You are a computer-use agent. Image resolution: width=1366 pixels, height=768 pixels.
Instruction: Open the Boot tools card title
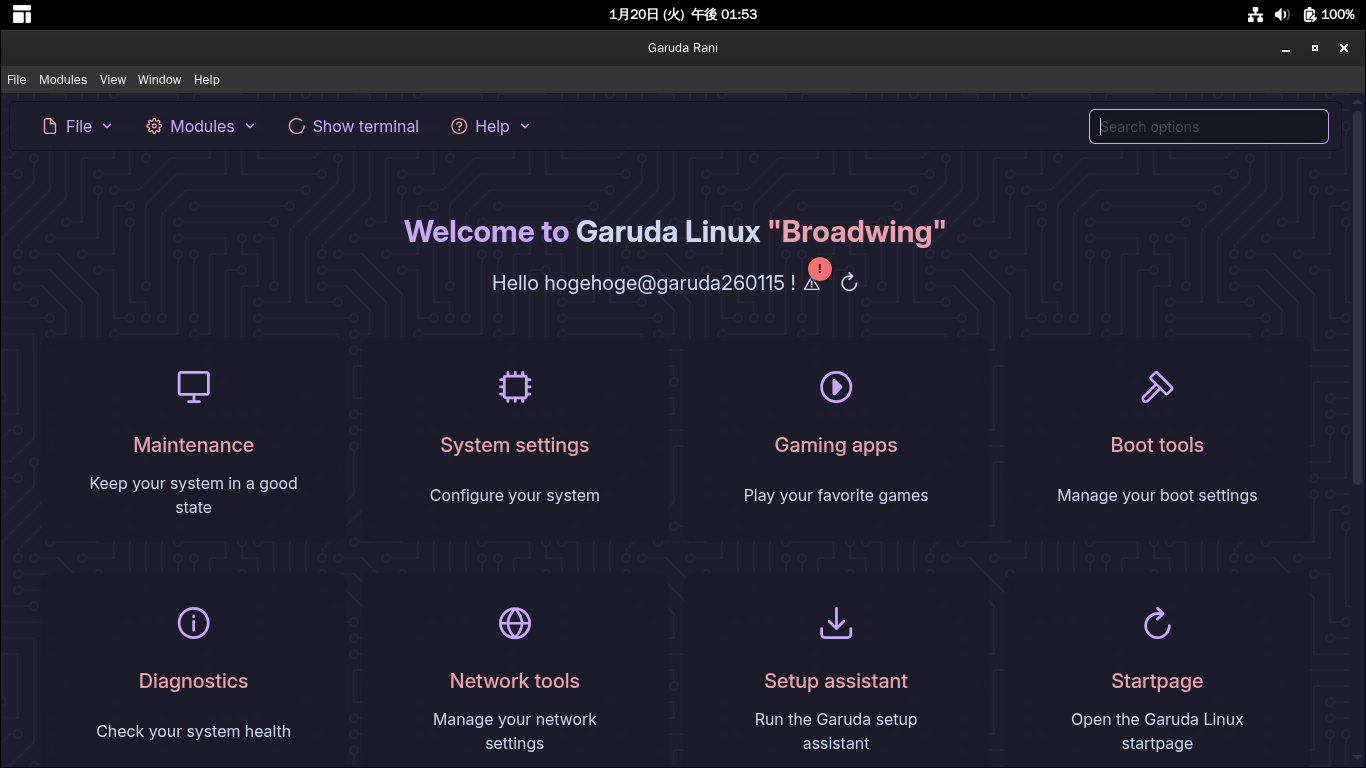[x=1157, y=445]
